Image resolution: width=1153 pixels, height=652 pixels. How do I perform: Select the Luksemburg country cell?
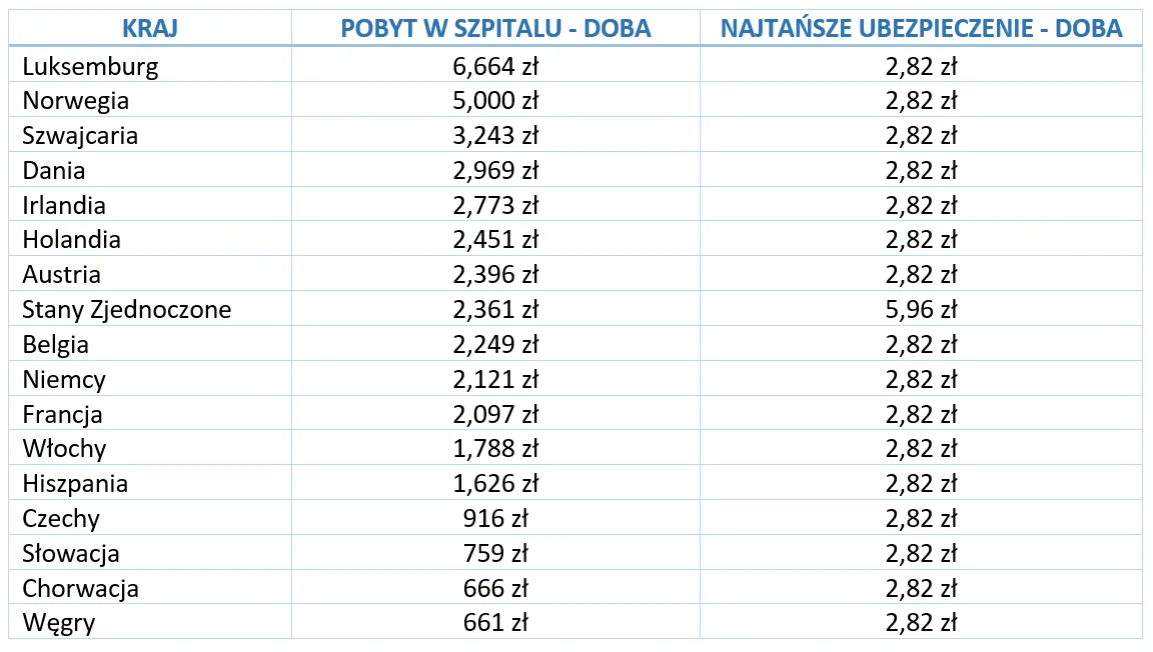[x=90, y=67]
